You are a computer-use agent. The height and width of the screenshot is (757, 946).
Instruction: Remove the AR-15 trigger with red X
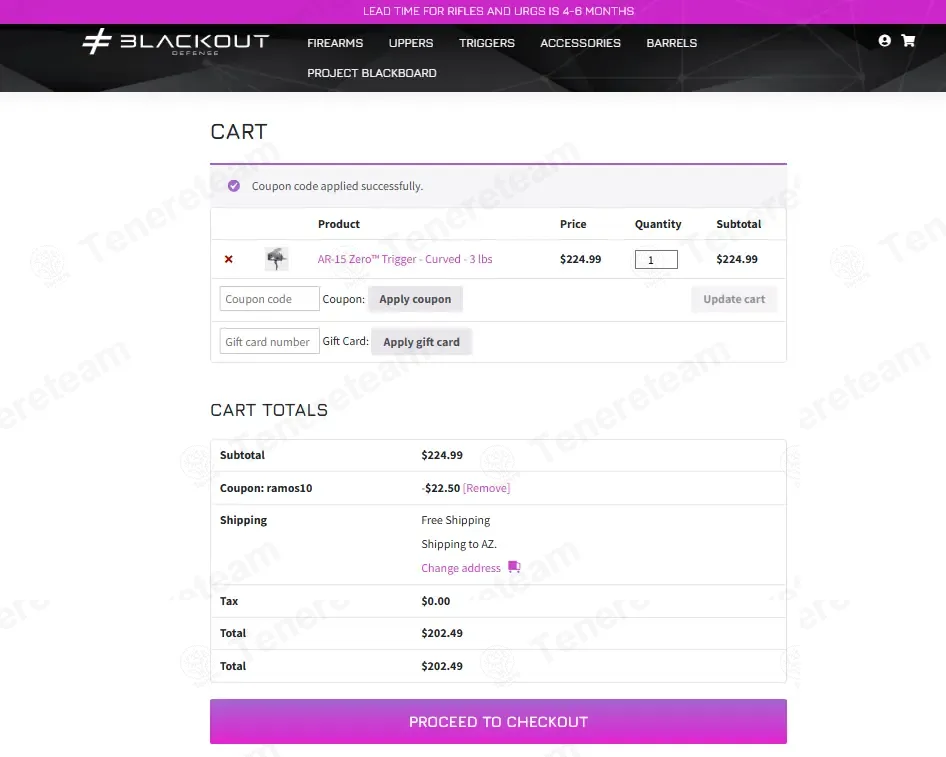(229, 259)
